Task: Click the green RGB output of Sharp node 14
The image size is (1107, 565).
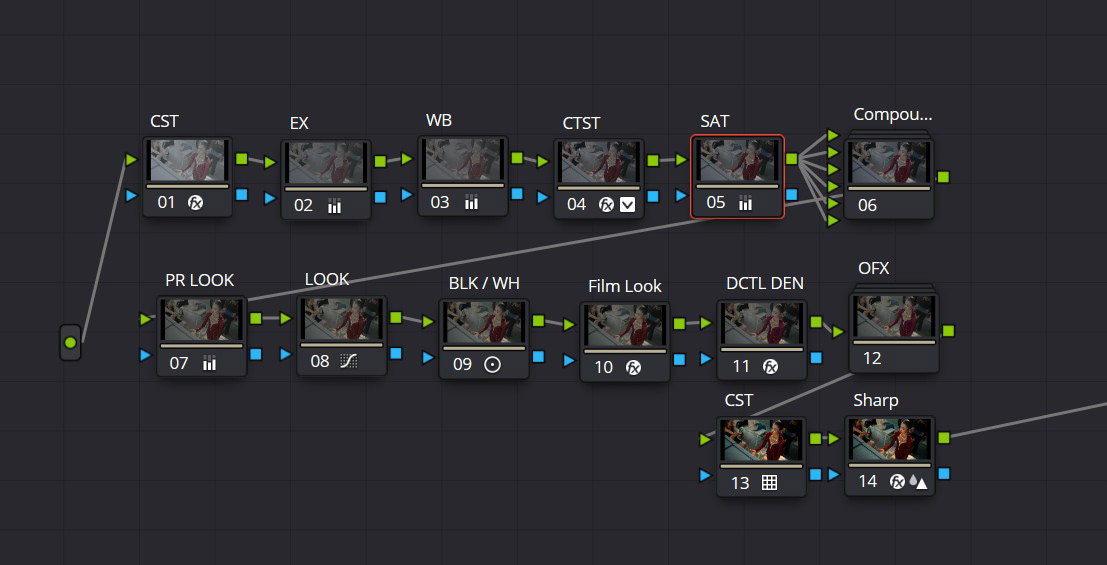Action: [944, 438]
